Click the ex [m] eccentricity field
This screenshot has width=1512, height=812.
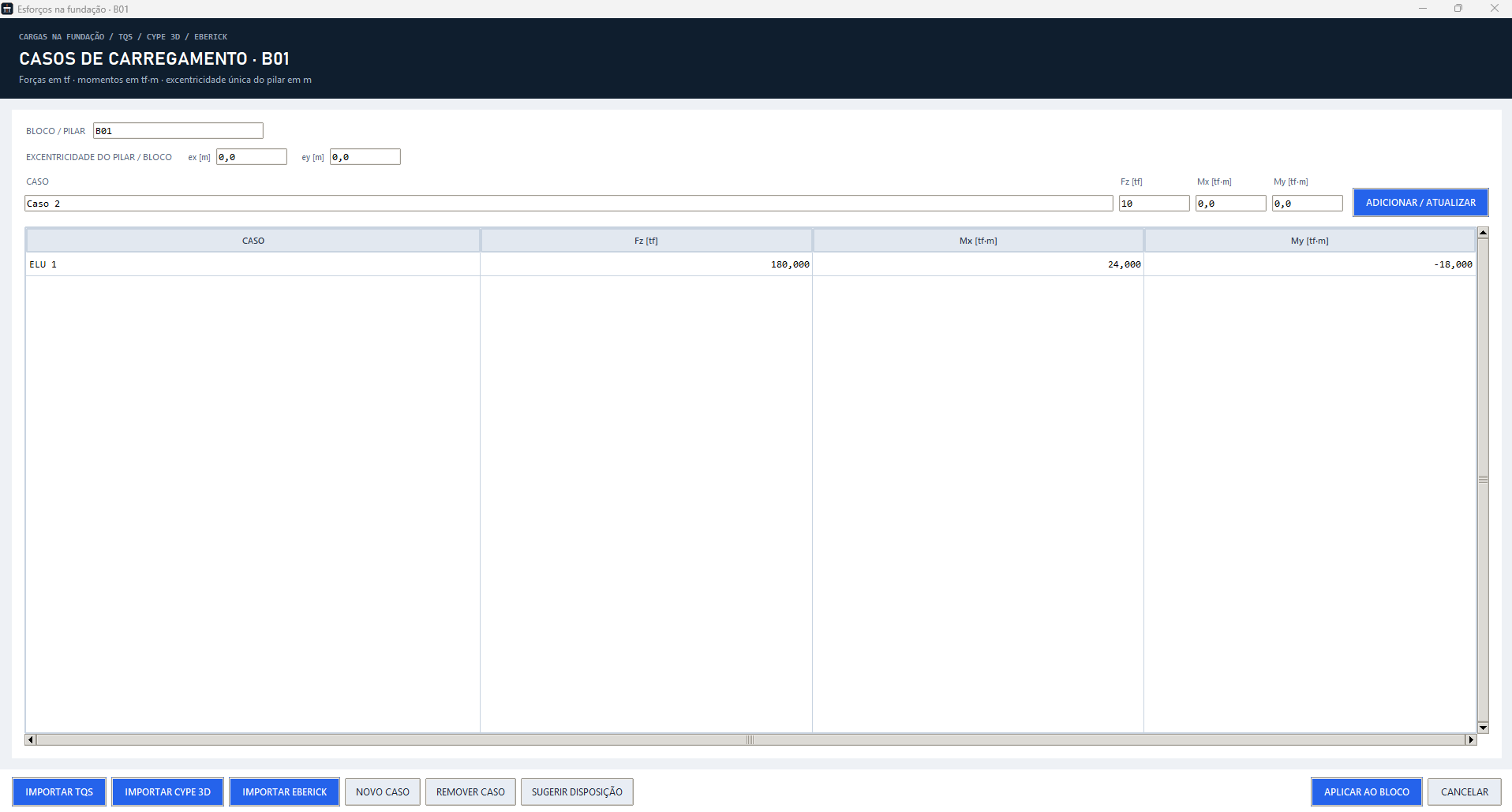pos(252,157)
